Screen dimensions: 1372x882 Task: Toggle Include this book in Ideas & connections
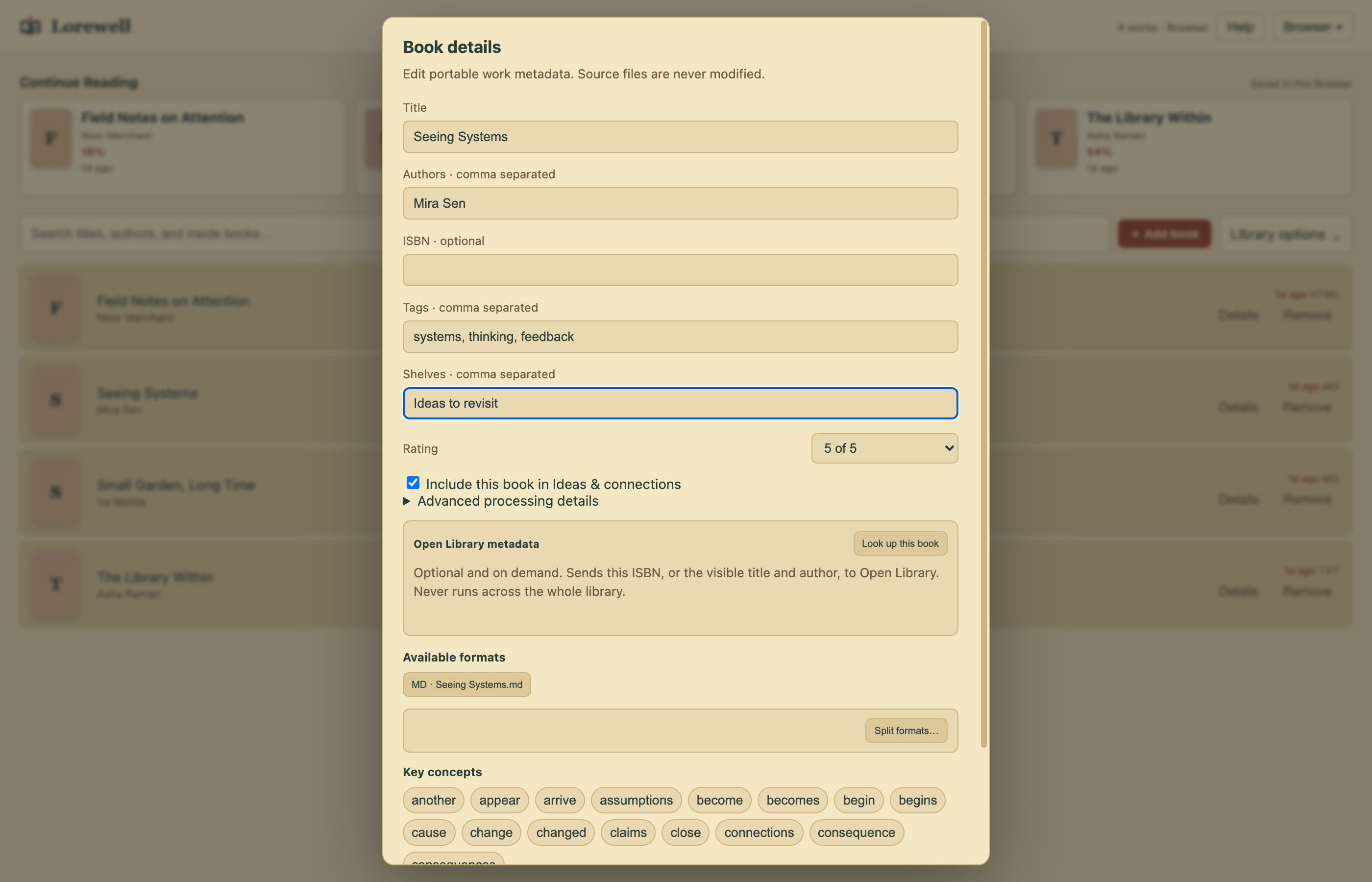(413, 483)
